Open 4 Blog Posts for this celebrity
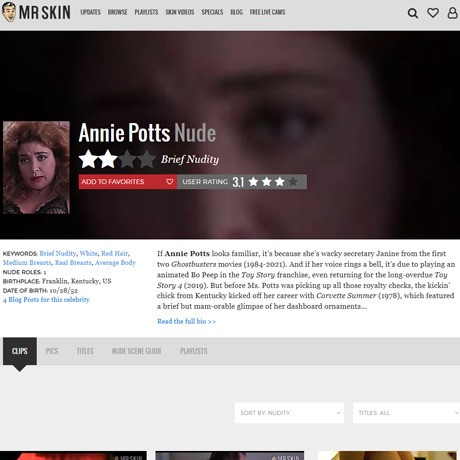This screenshot has height=460, width=460. coord(46,299)
